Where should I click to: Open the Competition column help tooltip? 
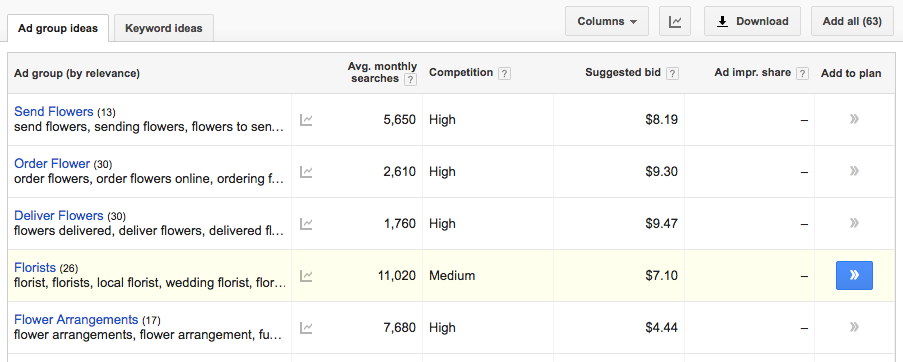504,74
